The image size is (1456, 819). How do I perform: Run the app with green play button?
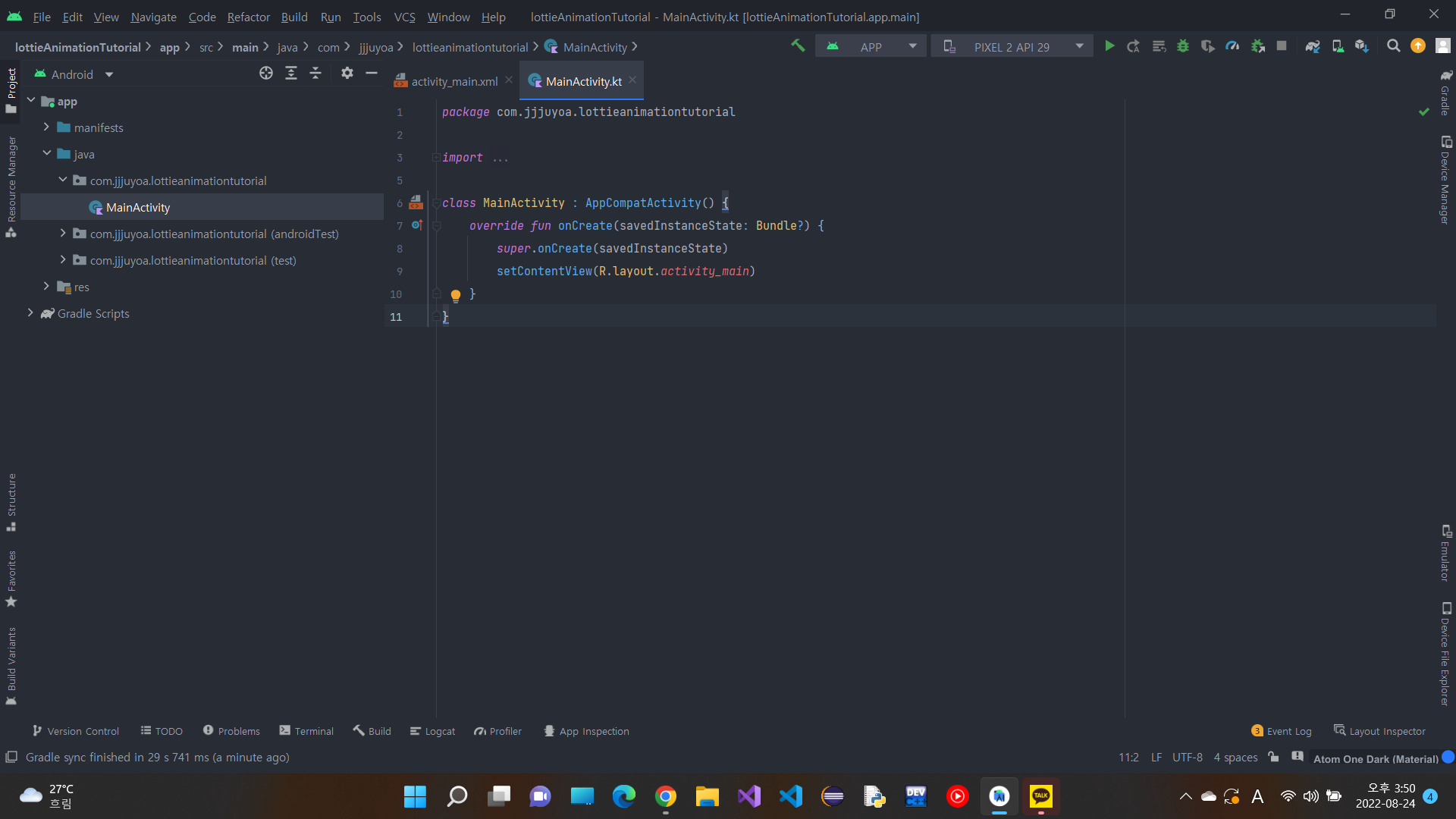1109,46
